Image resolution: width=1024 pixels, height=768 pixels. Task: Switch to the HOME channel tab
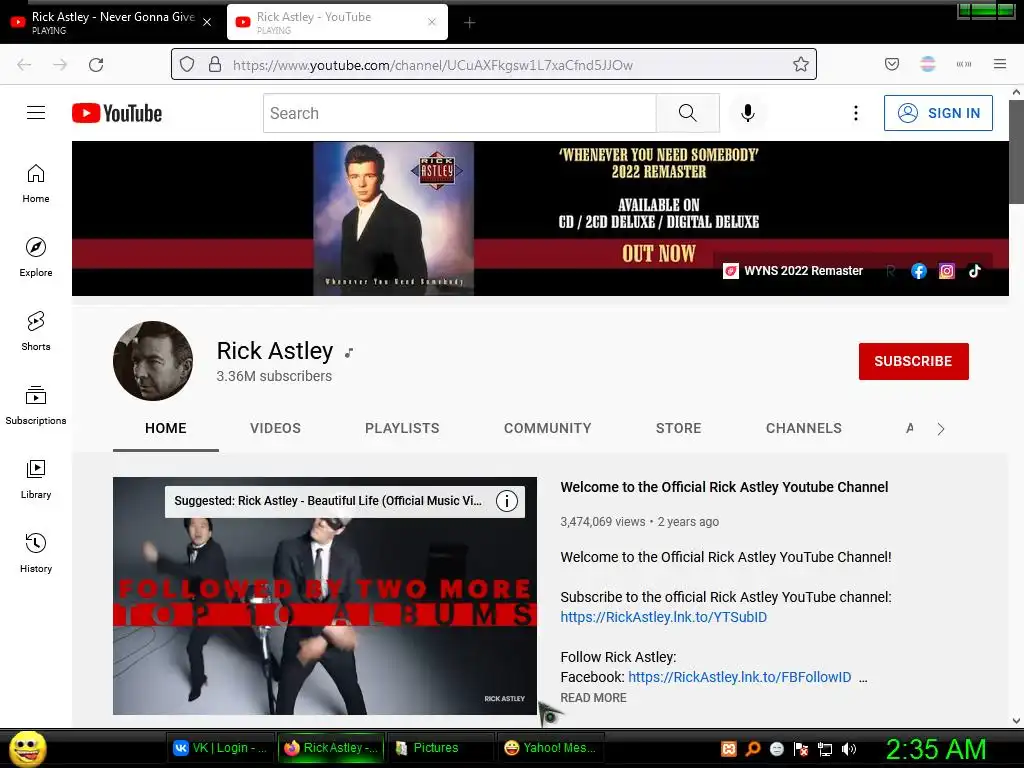click(166, 428)
